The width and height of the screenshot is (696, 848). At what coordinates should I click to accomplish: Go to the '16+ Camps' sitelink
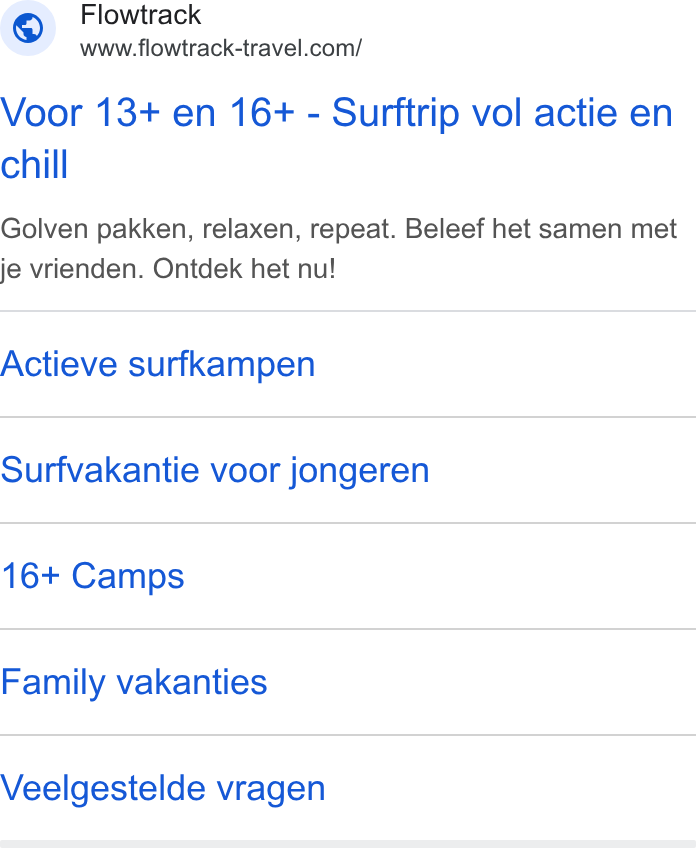click(x=92, y=575)
